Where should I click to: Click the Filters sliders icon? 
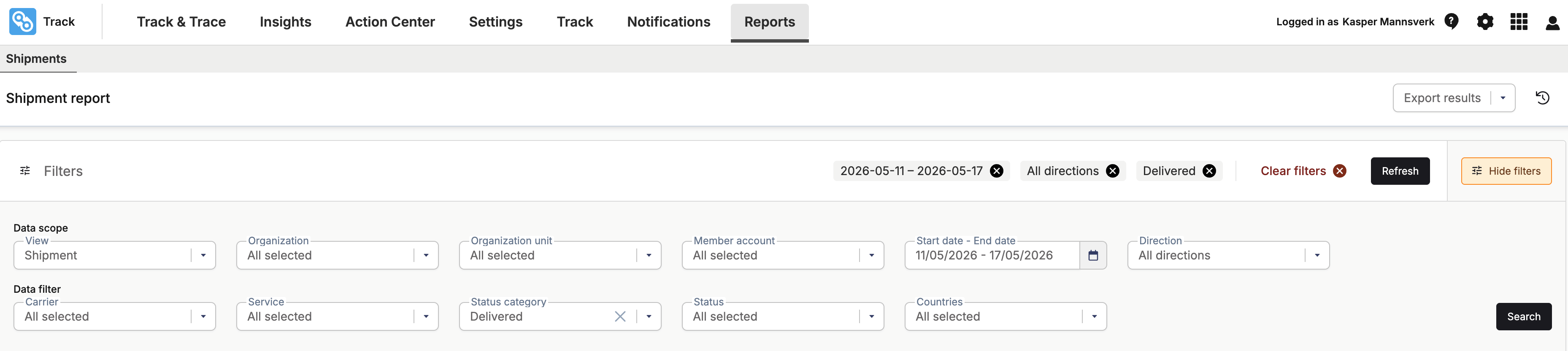[x=25, y=171]
